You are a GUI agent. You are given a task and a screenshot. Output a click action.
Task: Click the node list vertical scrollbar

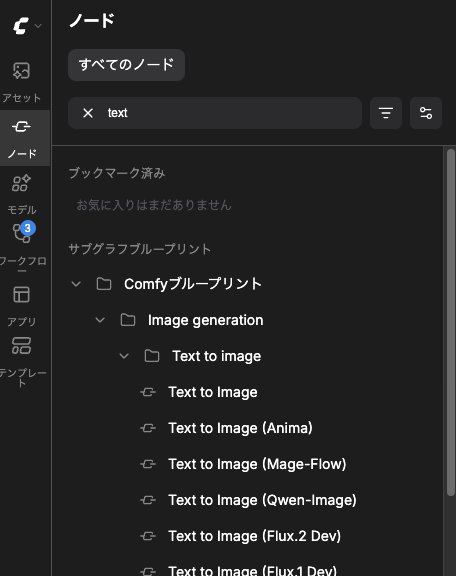pos(451,323)
